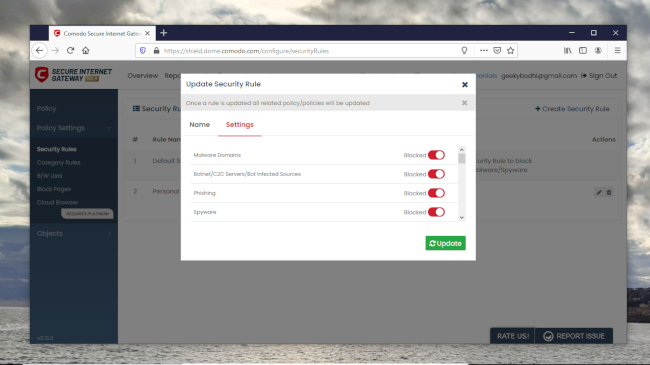Click the lightbulb icon in address bar
This screenshot has width=650, height=365.
click(x=464, y=51)
